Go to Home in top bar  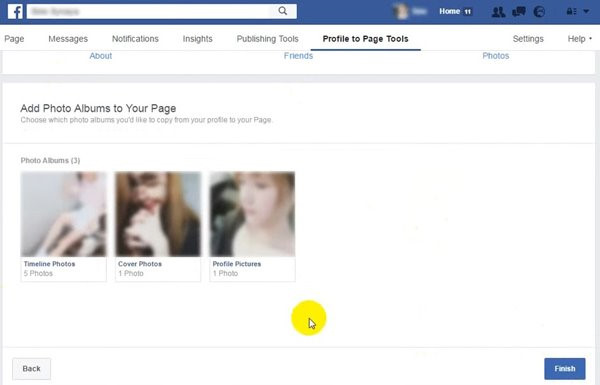click(x=450, y=11)
